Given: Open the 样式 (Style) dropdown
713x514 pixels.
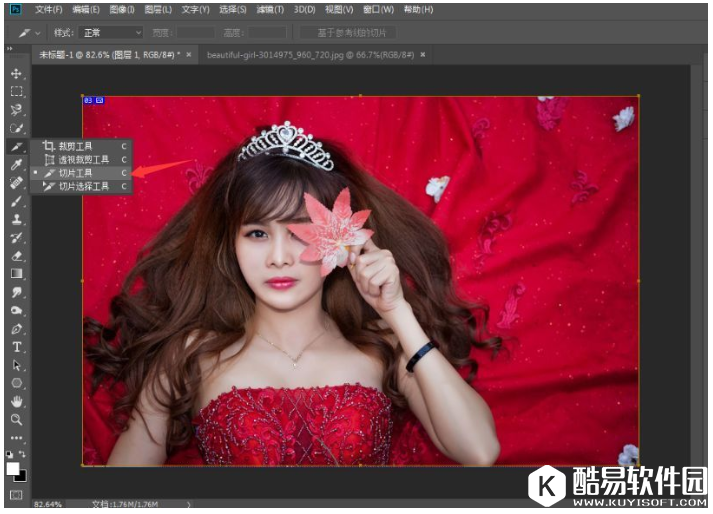Looking at the screenshot, I should point(110,32).
